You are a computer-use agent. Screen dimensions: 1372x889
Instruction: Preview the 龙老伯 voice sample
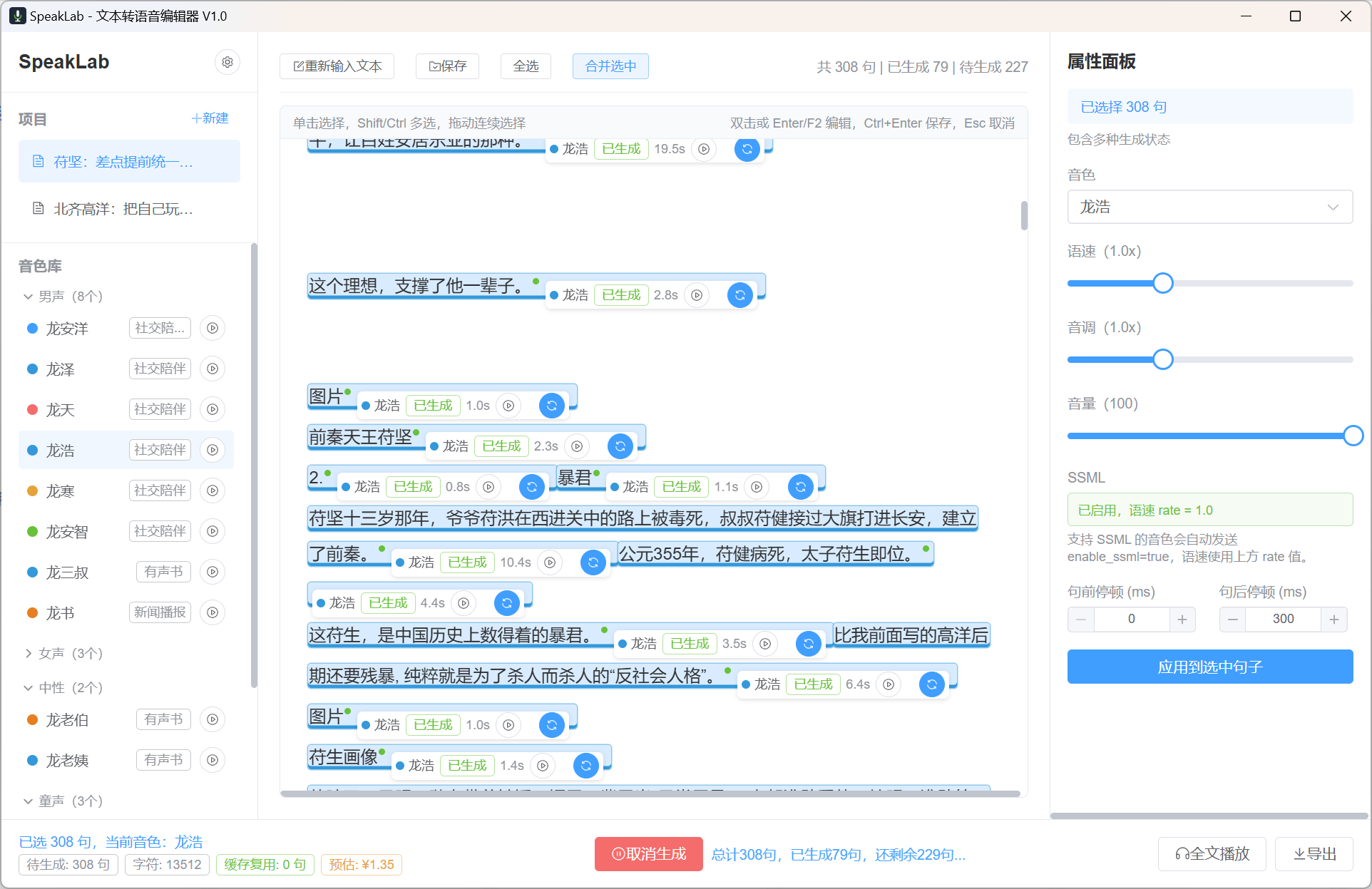pyautogui.click(x=213, y=719)
